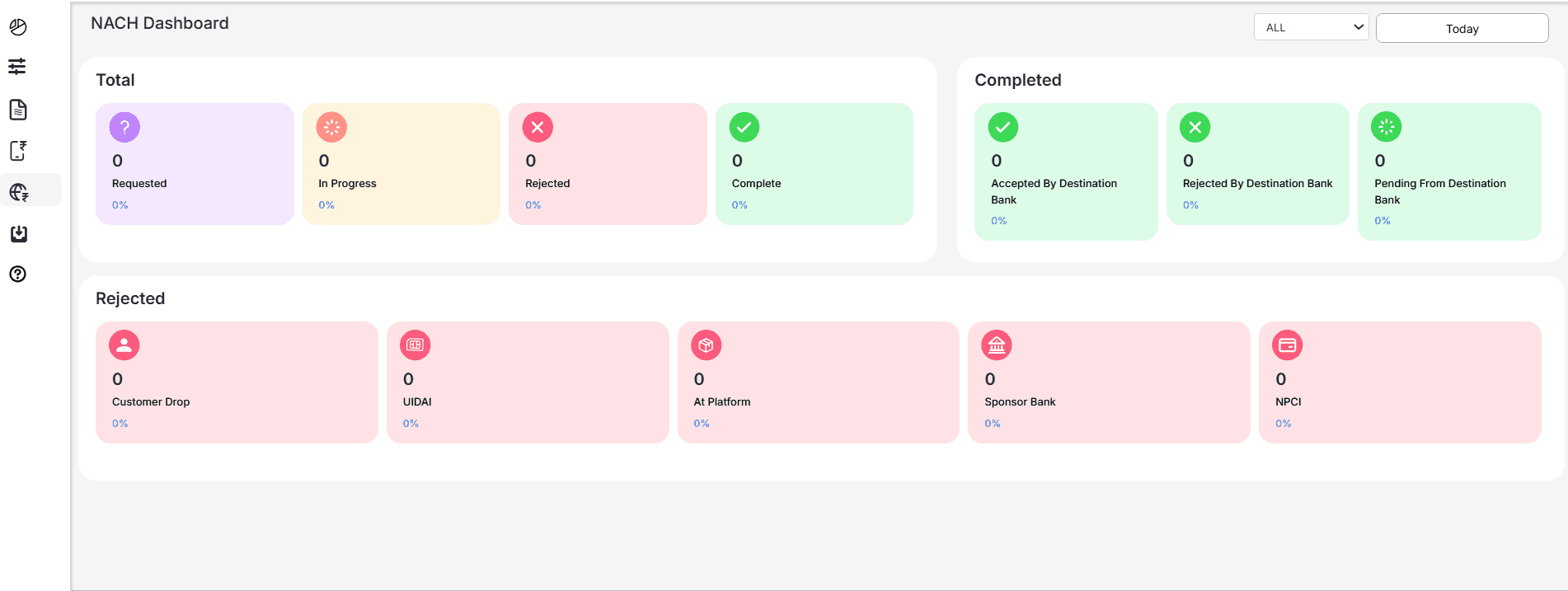Viewport: 1568px width, 591px height.
Task: Expand the ALL filter dropdown
Action: (x=1311, y=27)
